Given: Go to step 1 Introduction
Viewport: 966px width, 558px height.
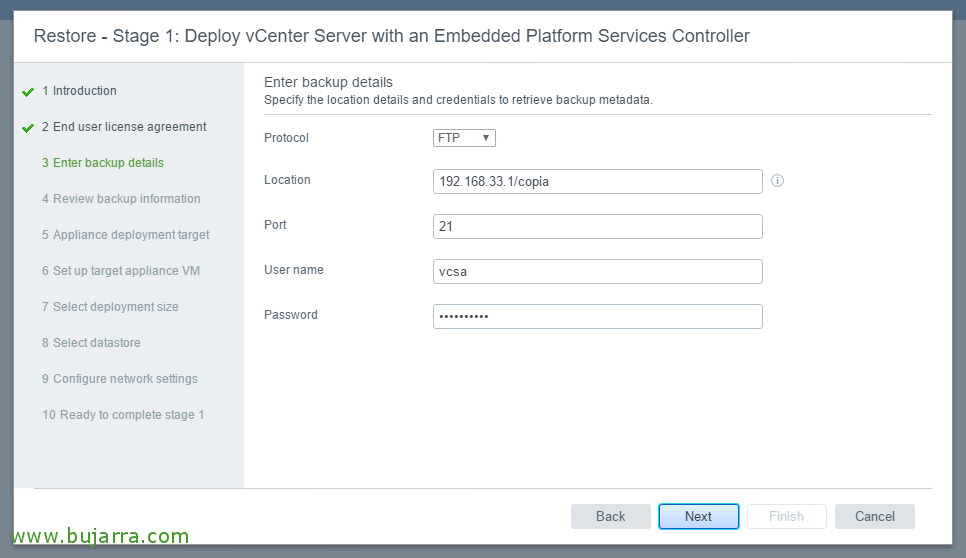Looking at the screenshot, I should tap(79, 91).
